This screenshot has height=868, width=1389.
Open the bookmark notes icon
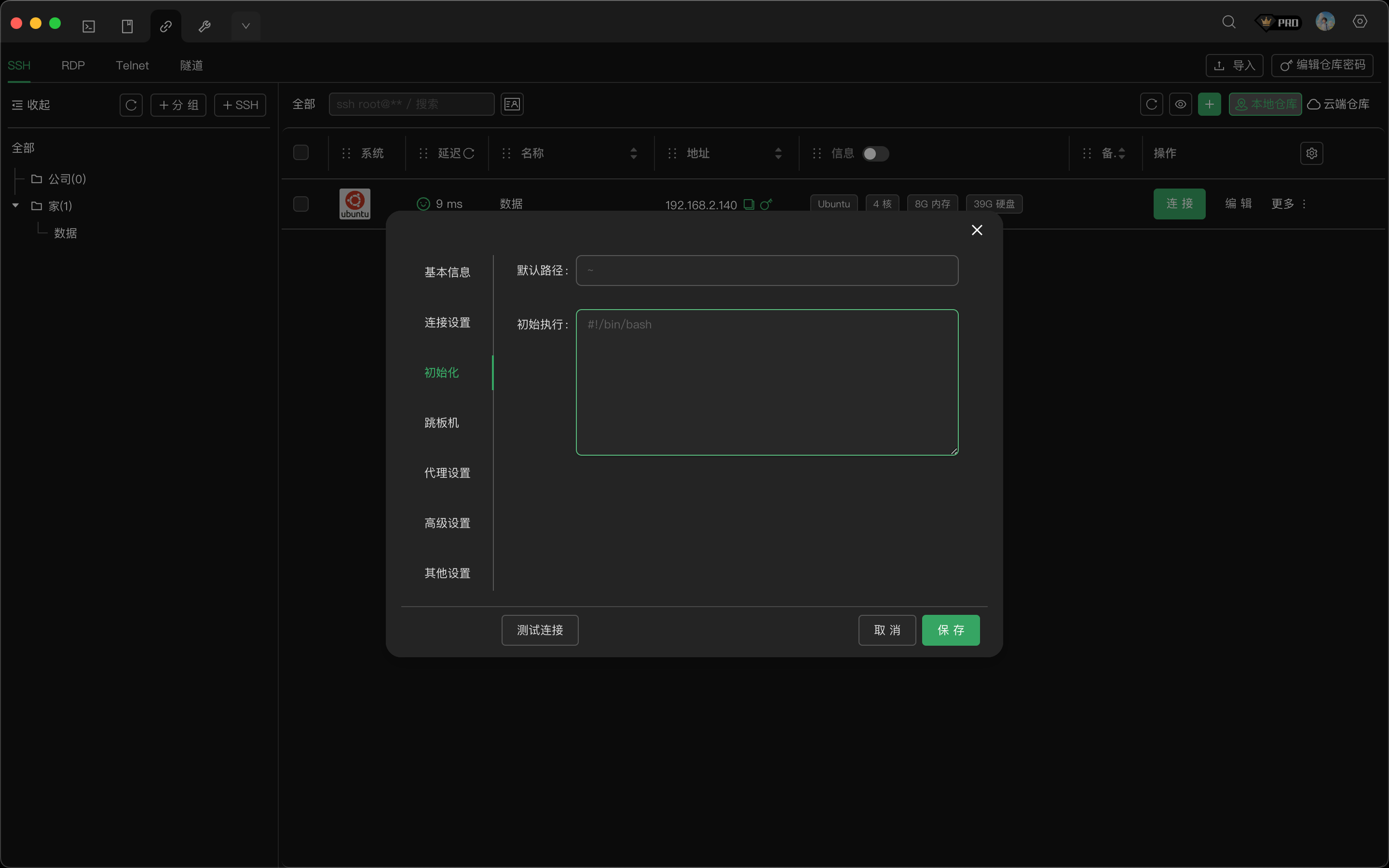pos(127,27)
